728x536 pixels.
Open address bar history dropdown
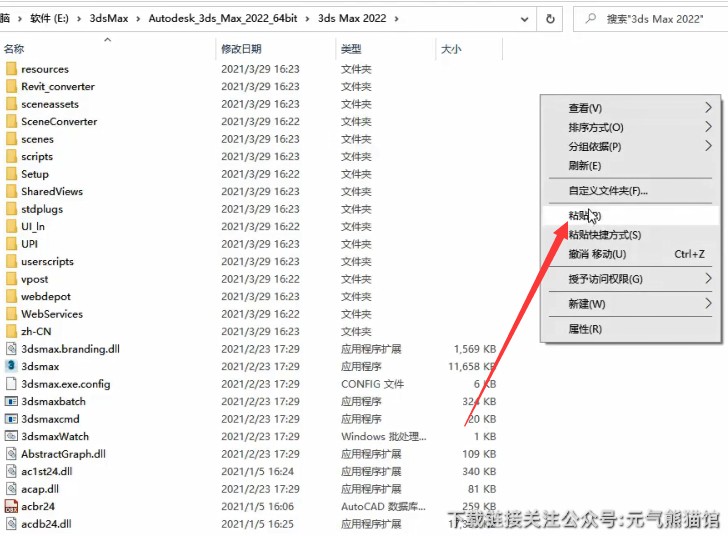click(x=522, y=18)
